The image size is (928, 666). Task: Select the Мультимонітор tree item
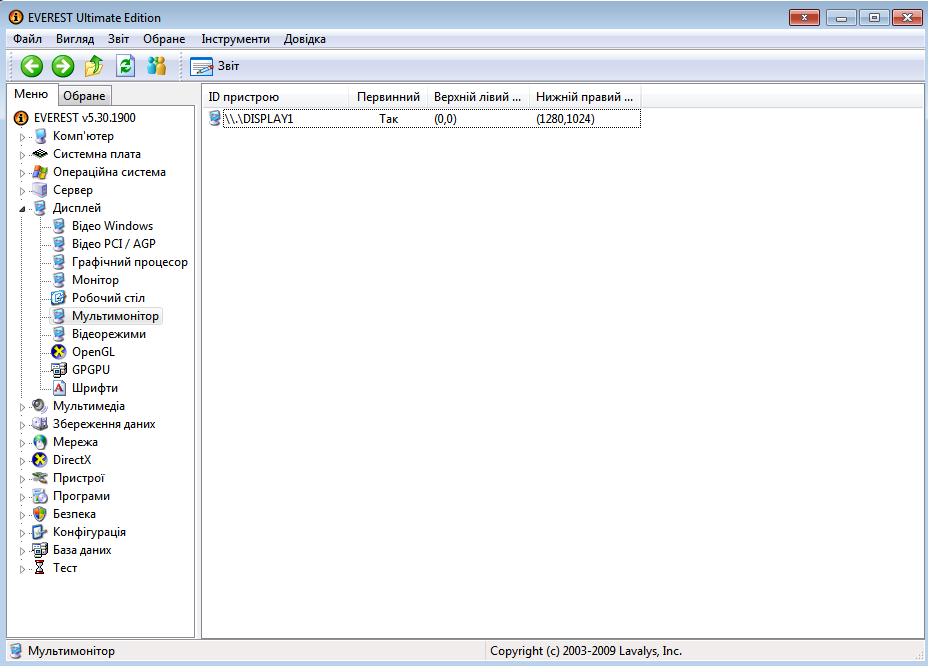point(115,316)
